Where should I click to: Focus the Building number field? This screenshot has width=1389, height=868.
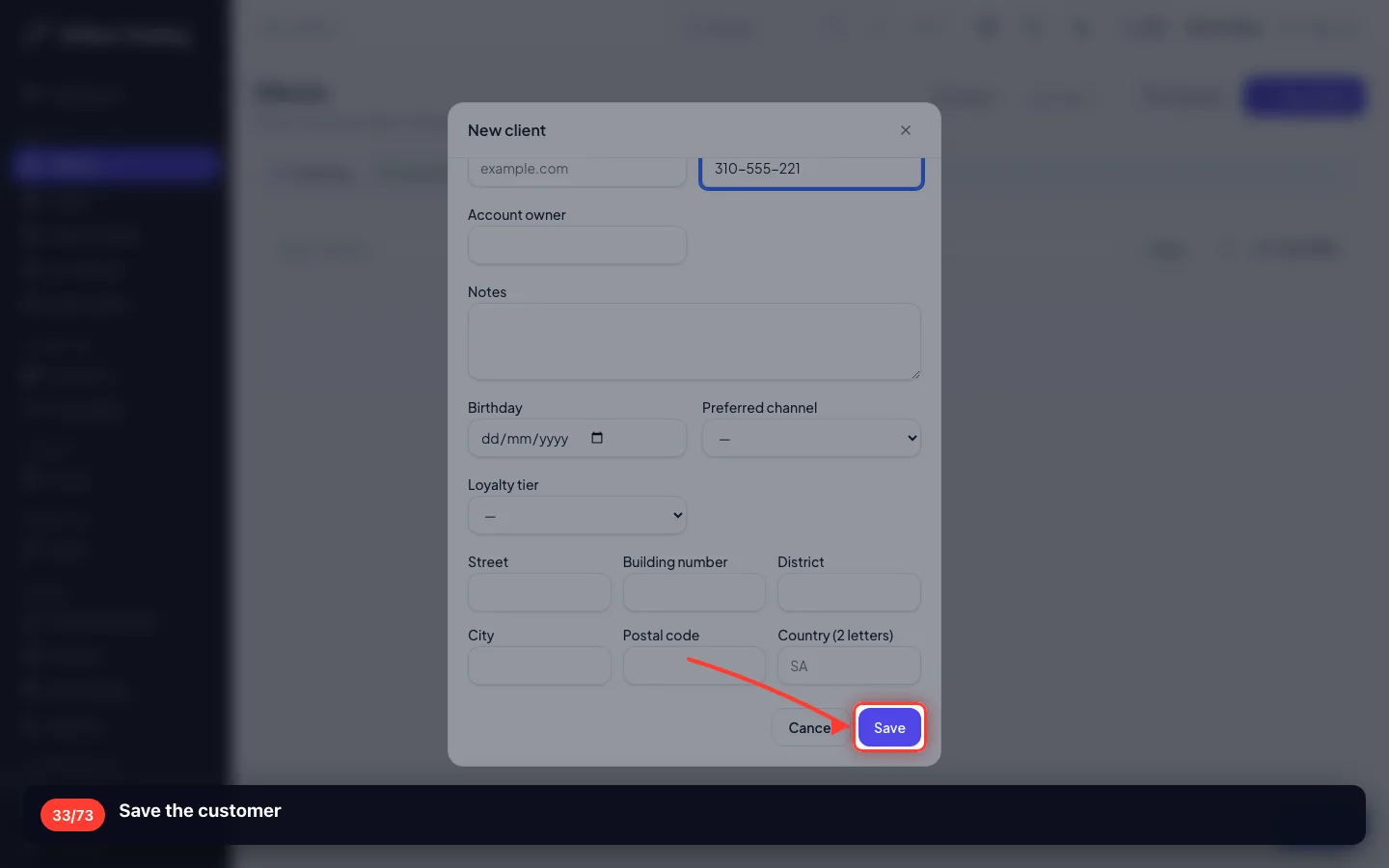694,592
